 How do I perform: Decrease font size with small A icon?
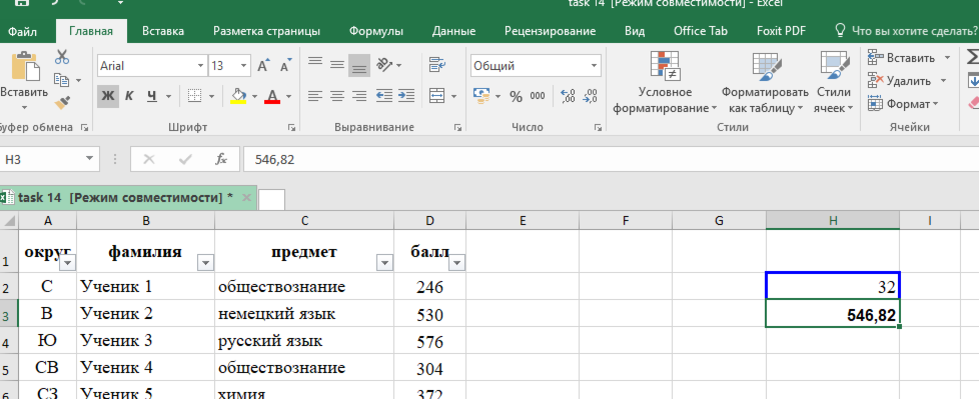pyautogui.click(x=285, y=66)
